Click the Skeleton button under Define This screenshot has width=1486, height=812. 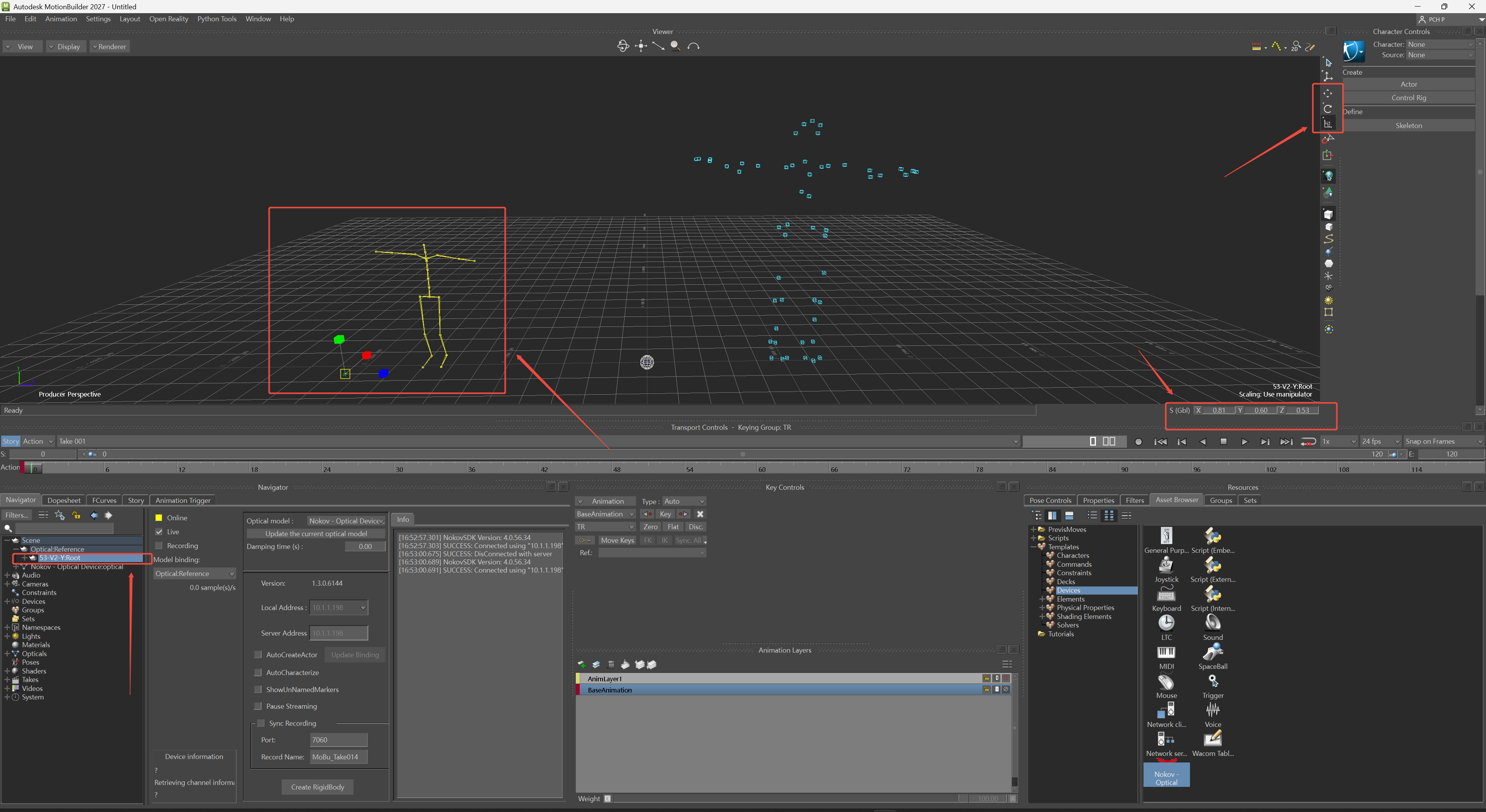click(x=1408, y=126)
